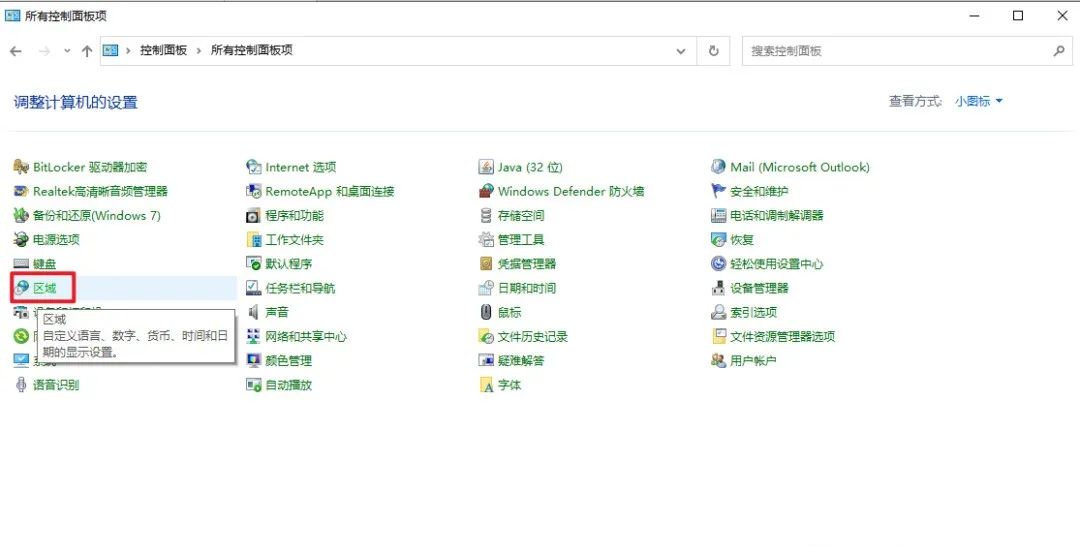Click the 网络和共享中心 icon
1080x546 pixels.
pos(254,337)
